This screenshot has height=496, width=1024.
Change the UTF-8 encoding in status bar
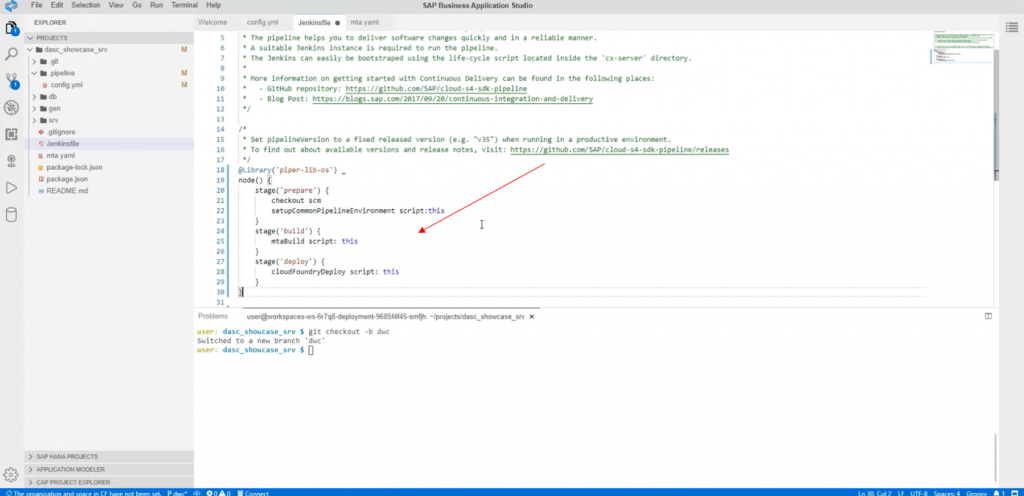point(919,493)
